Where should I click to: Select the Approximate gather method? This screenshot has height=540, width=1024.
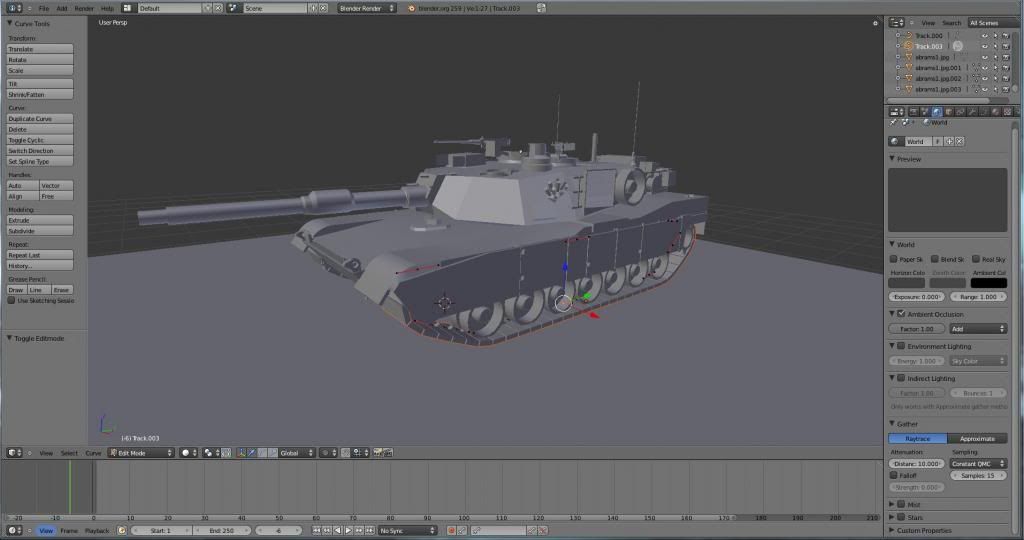pyautogui.click(x=976, y=438)
